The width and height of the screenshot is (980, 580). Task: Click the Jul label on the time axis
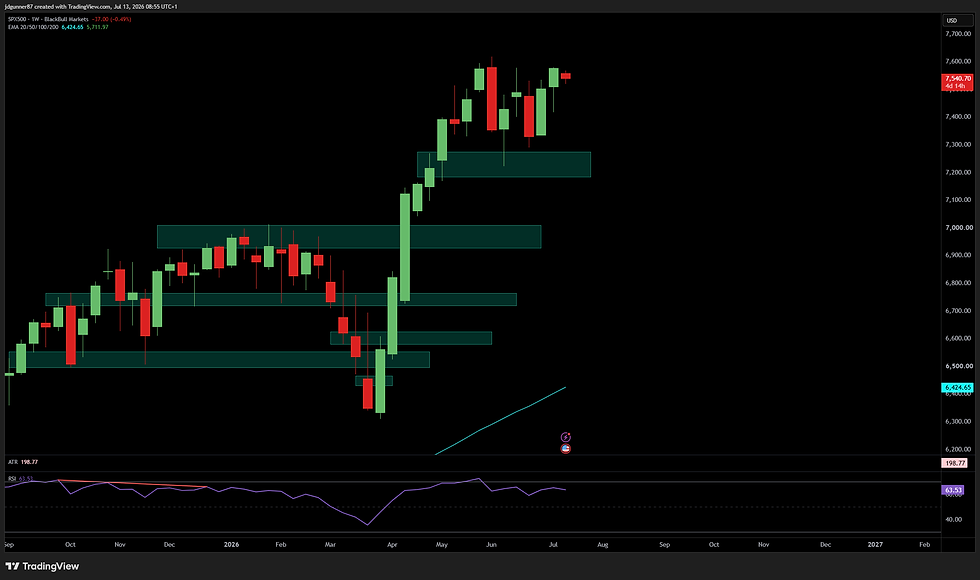(553, 544)
